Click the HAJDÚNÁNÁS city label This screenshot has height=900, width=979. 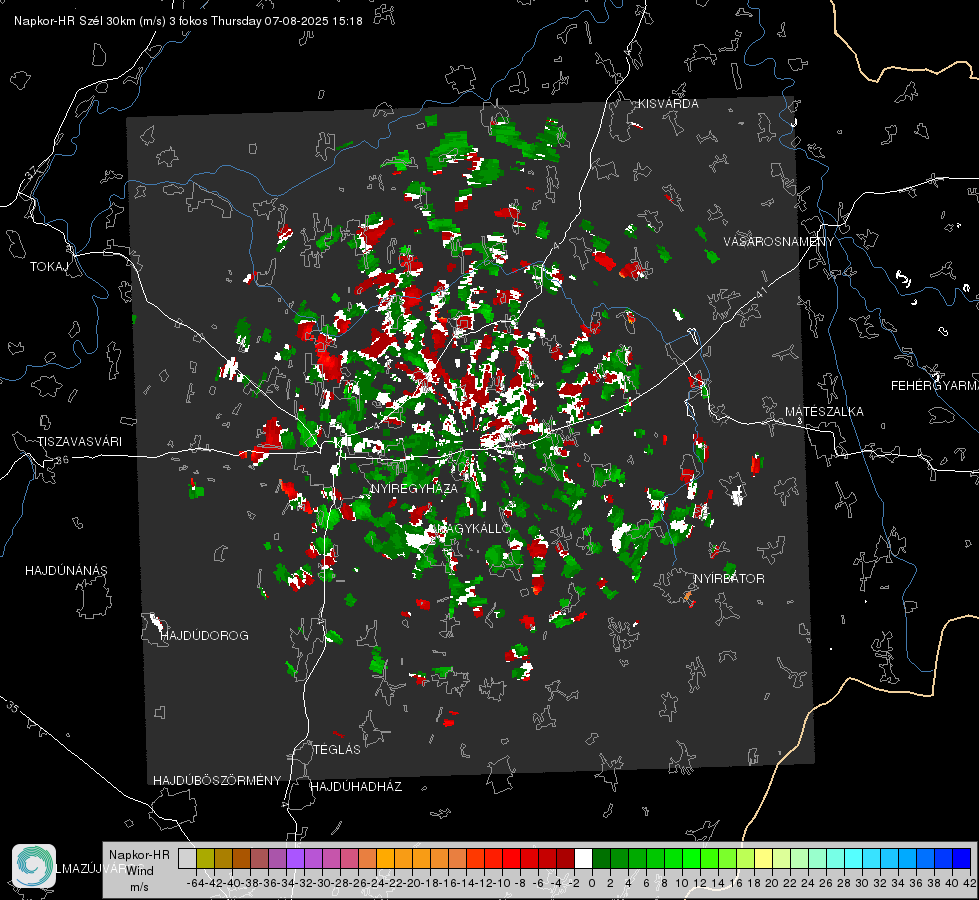pos(66,571)
